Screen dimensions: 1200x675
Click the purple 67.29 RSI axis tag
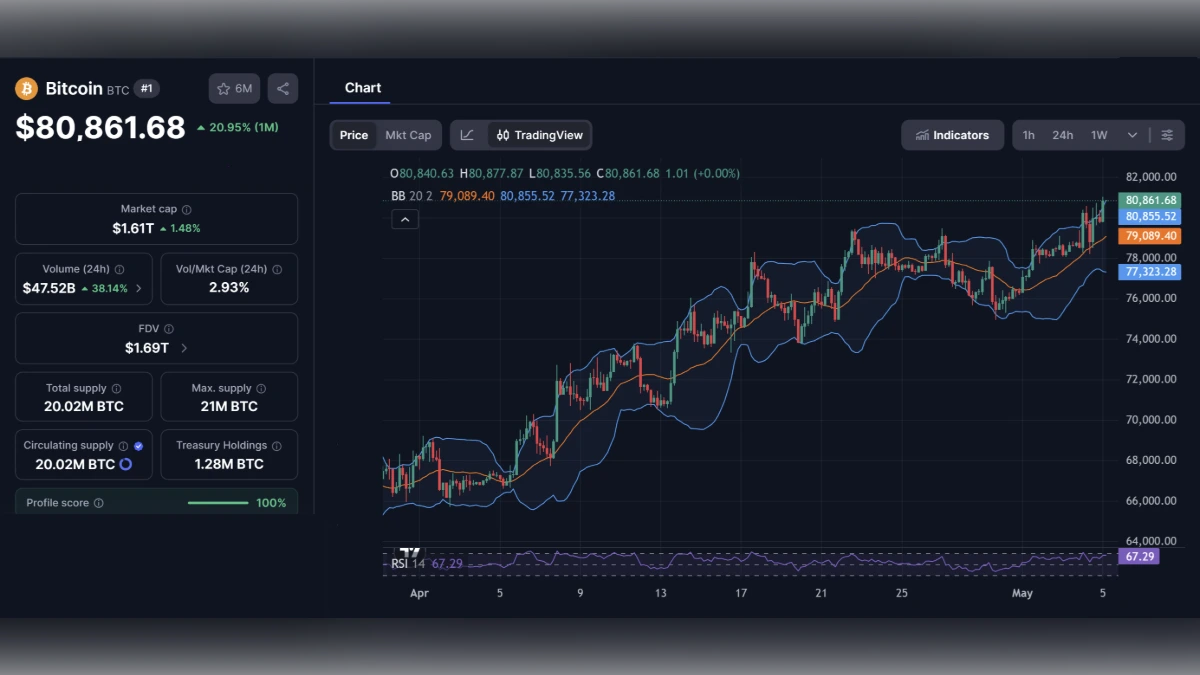1139,556
